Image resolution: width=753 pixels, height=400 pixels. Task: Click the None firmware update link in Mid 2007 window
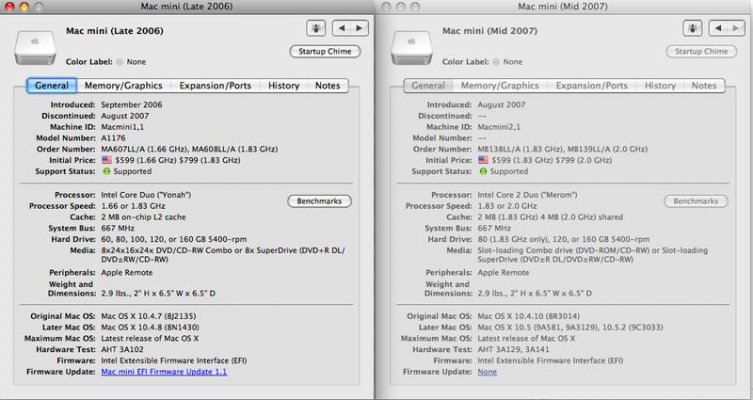[x=487, y=372]
